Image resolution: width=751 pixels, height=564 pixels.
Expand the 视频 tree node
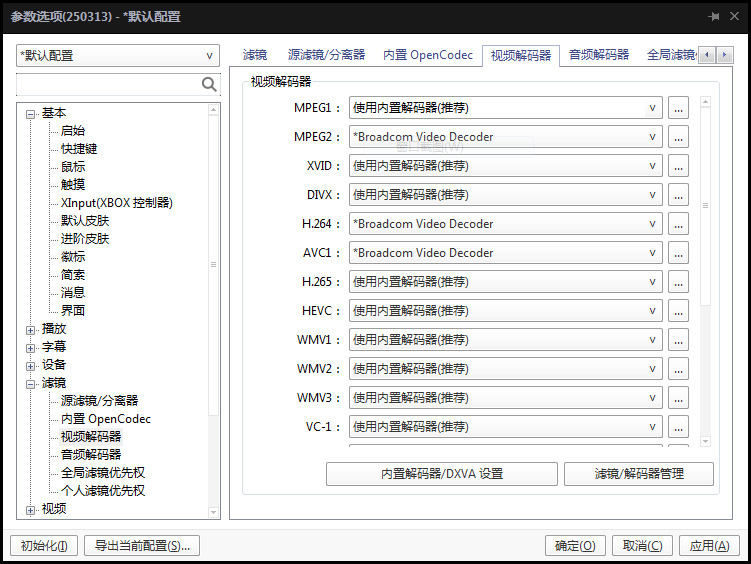[x=31, y=510]
